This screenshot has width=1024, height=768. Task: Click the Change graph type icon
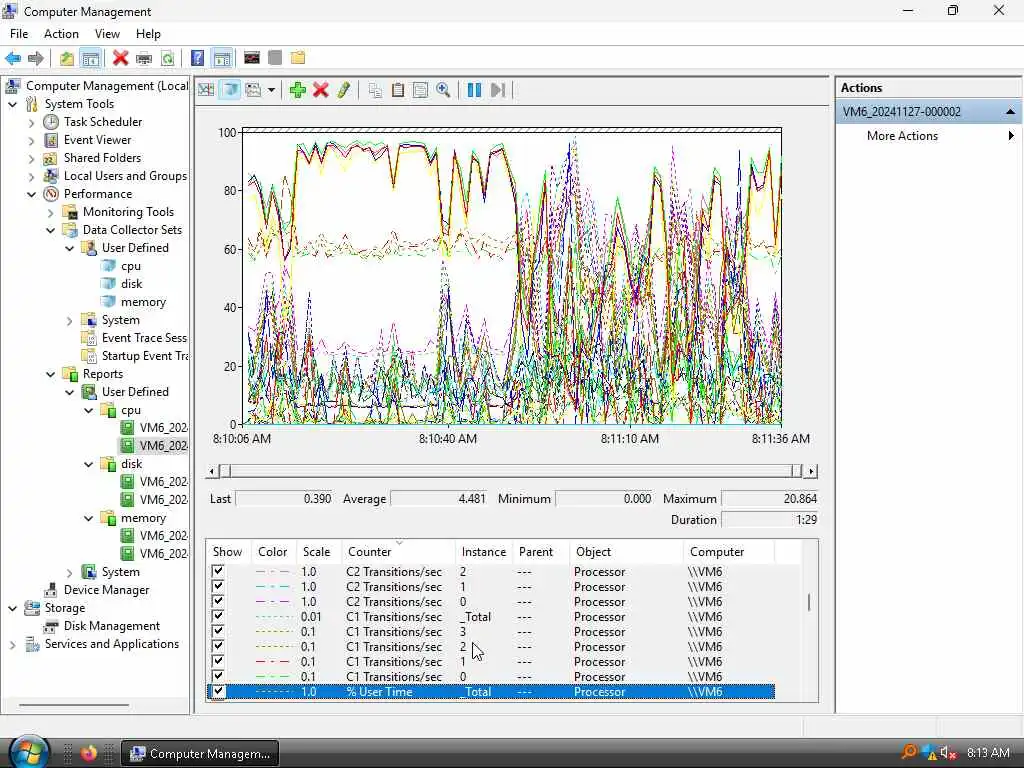[x=253, y=89]
